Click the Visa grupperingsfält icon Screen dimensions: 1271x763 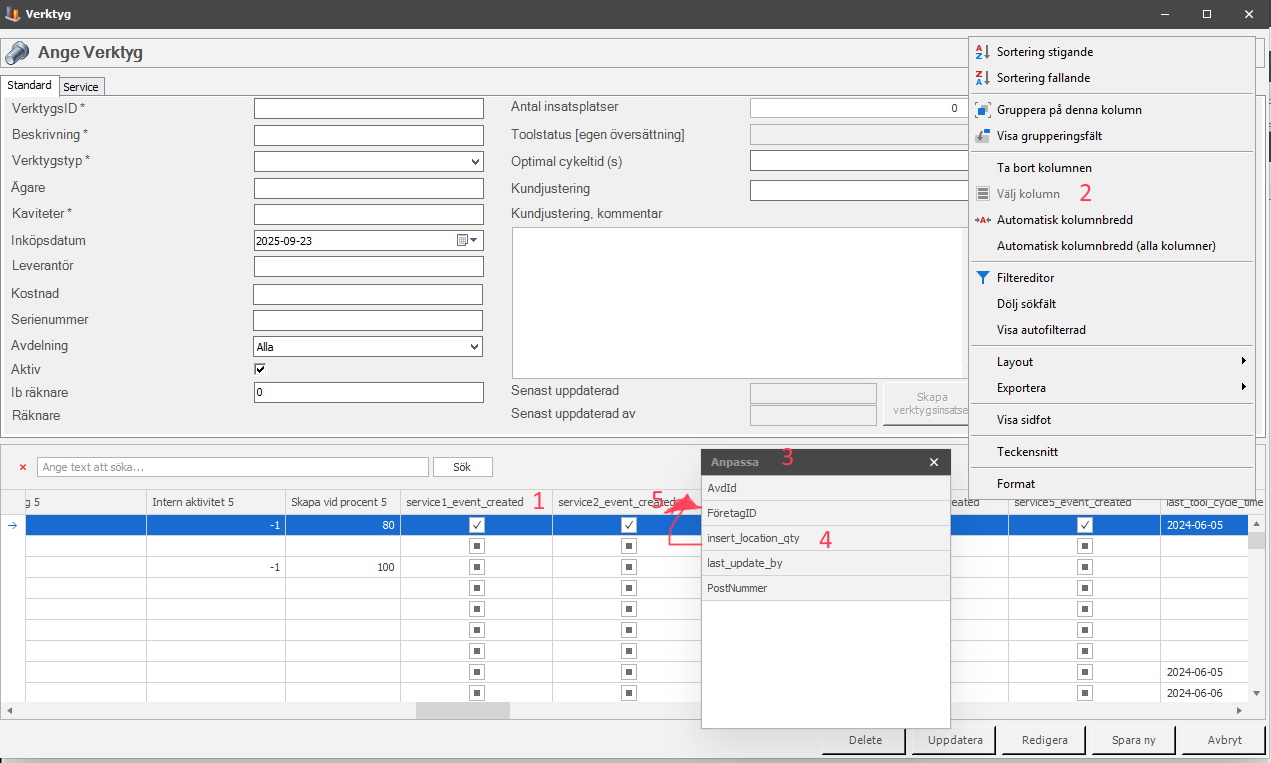click(982, 136)
